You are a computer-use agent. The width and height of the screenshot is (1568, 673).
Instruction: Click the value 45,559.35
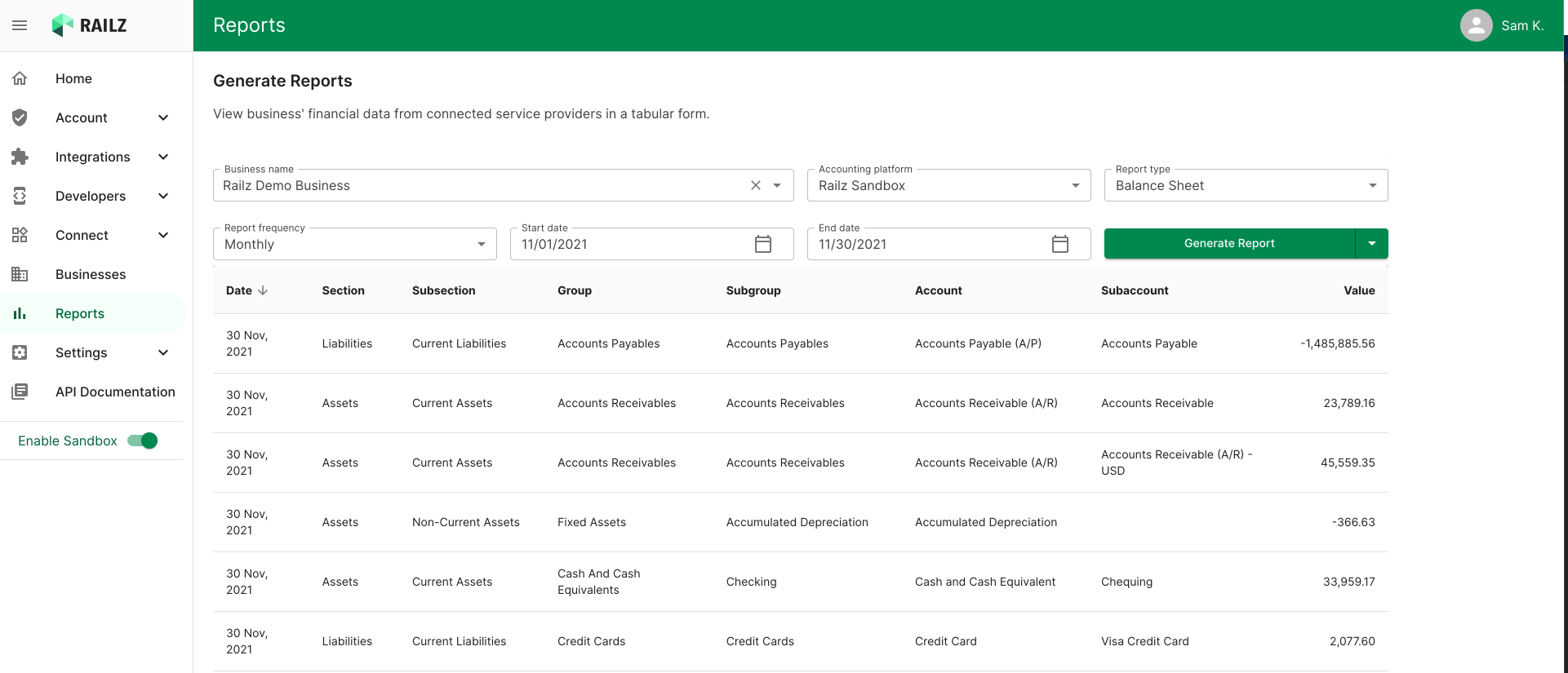pos(1348,463)
